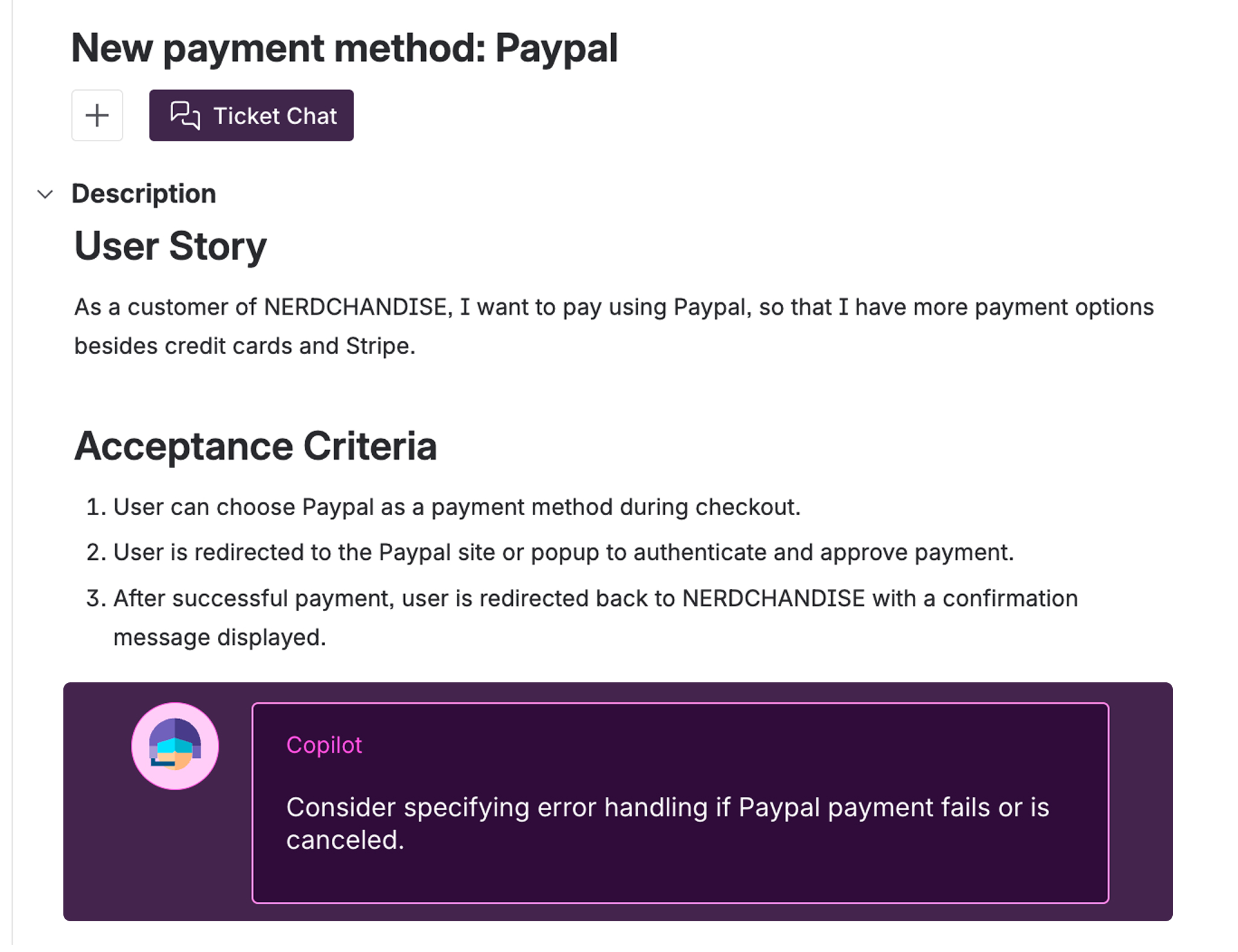Select criterion about redirect back after payment
Screen dimensions: 1238x952
coord(595,598)
